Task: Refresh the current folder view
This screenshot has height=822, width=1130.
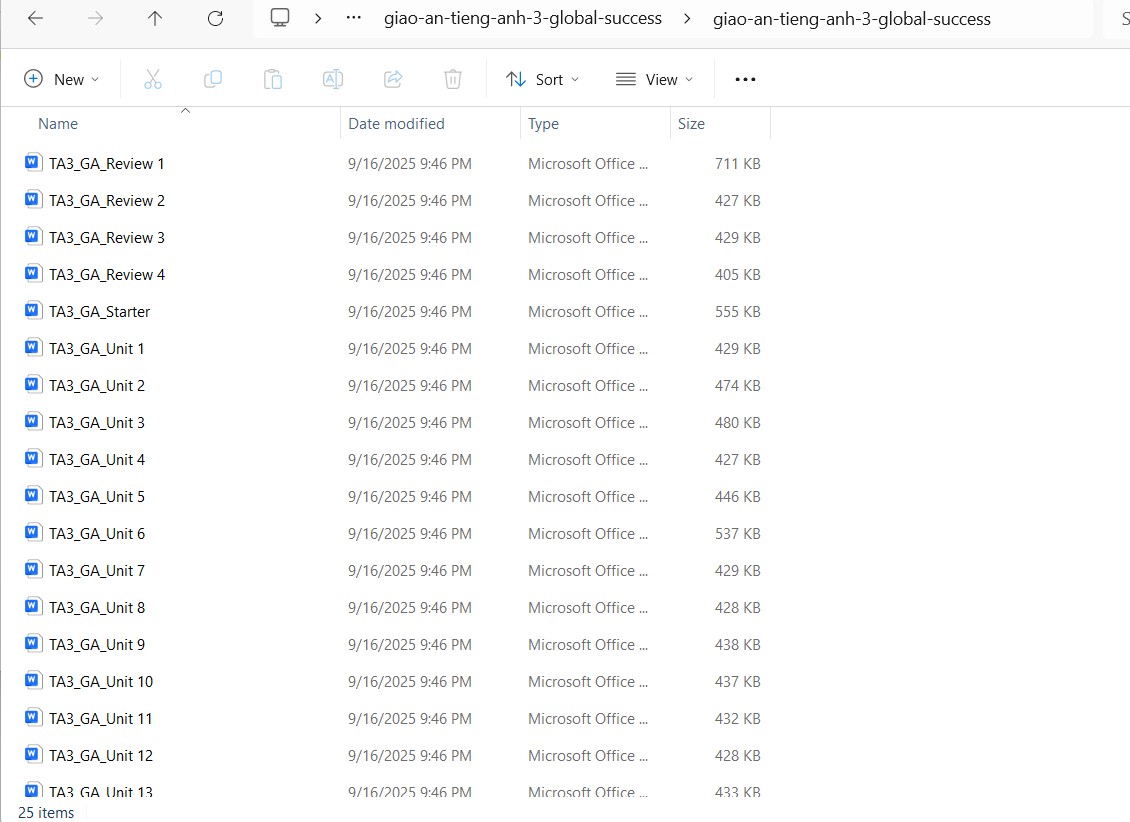Action: point(215,18)
